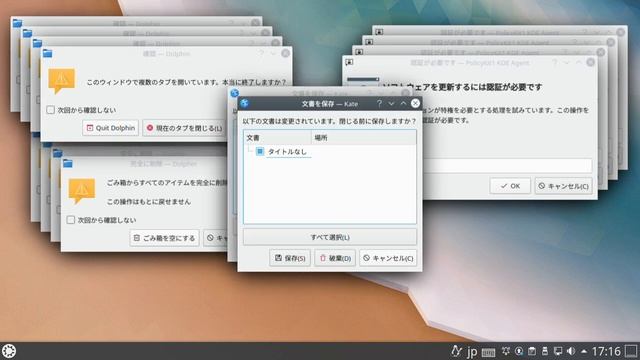Click the 文書 column header
640x360 pixels.
(278, 138)
